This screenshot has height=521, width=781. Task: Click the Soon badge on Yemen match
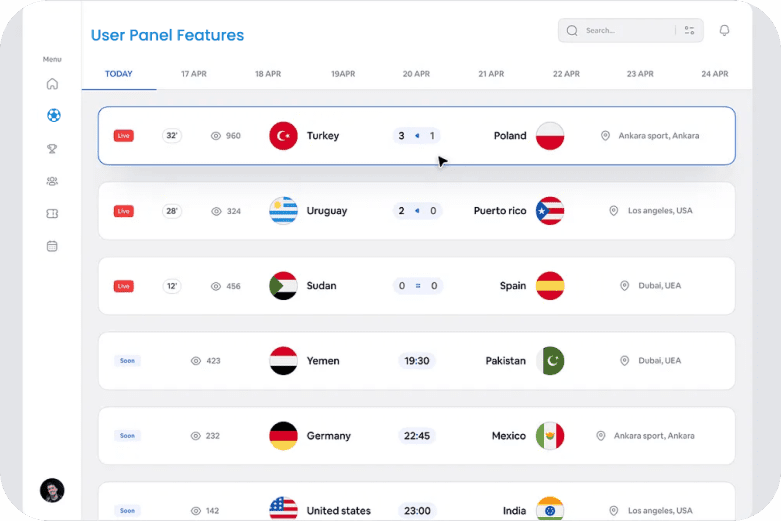(127, 361)
